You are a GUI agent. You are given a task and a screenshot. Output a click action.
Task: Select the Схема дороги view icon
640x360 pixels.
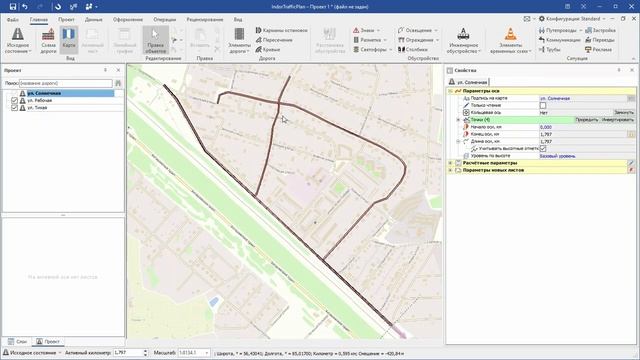tap(48, 40)
